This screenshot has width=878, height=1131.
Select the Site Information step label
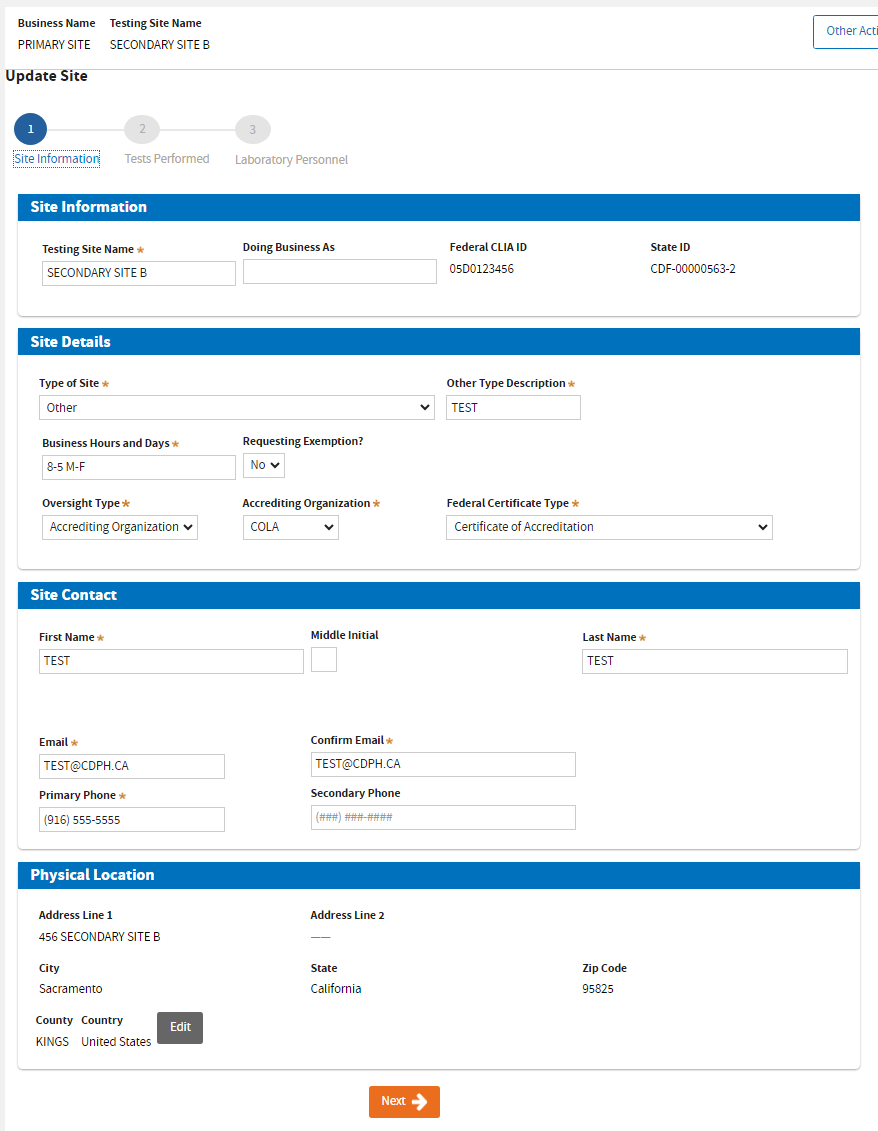(57, 159)
